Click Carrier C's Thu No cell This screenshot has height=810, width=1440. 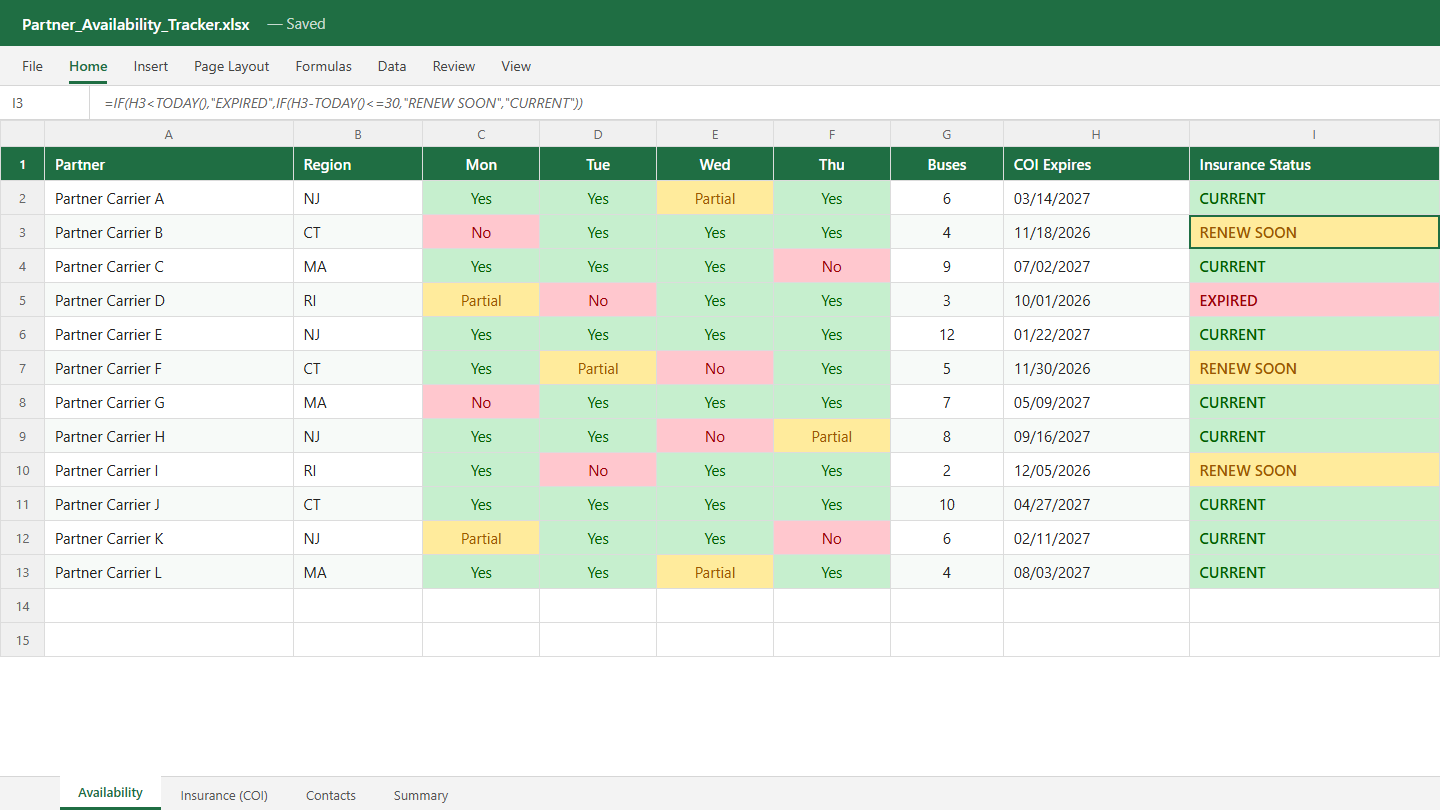832,266
